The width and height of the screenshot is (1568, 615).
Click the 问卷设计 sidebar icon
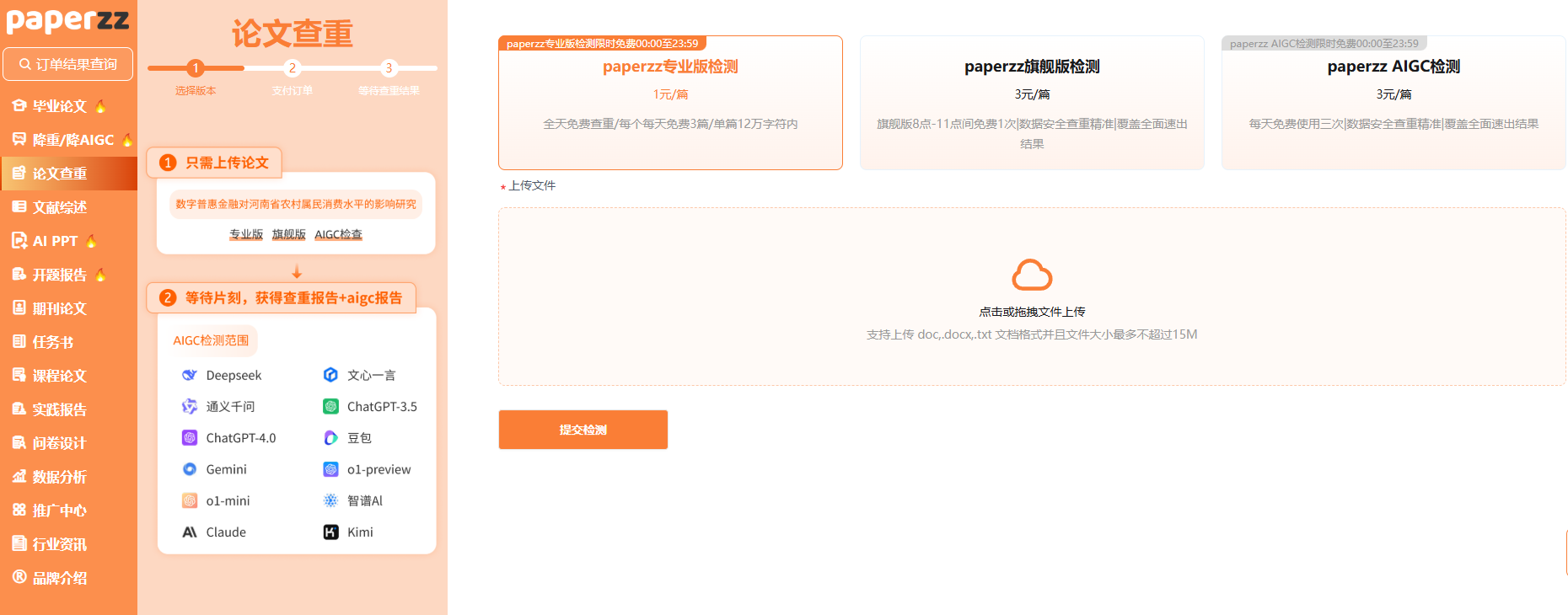(x=19, y=442)
